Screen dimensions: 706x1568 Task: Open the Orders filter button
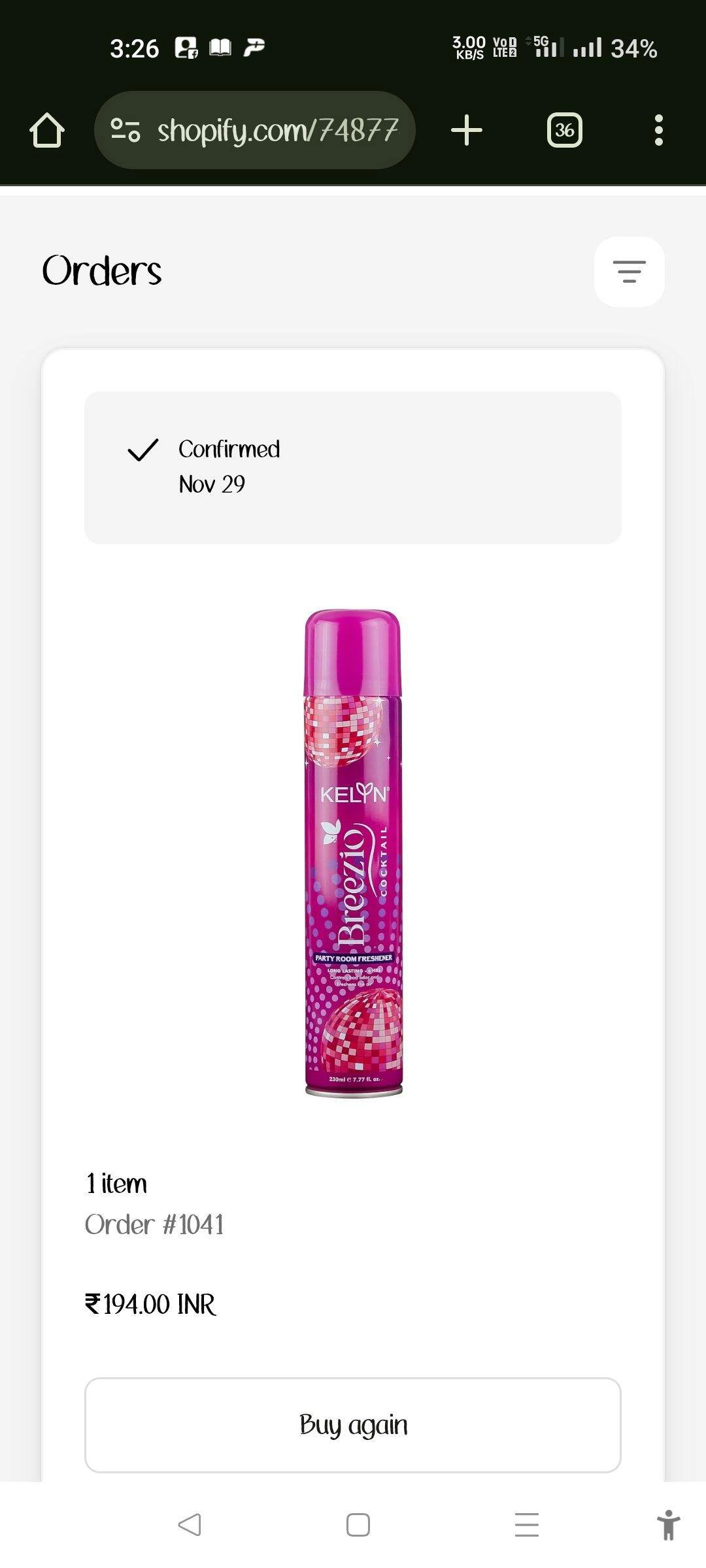pyautogui.click(x=629, y=271)
